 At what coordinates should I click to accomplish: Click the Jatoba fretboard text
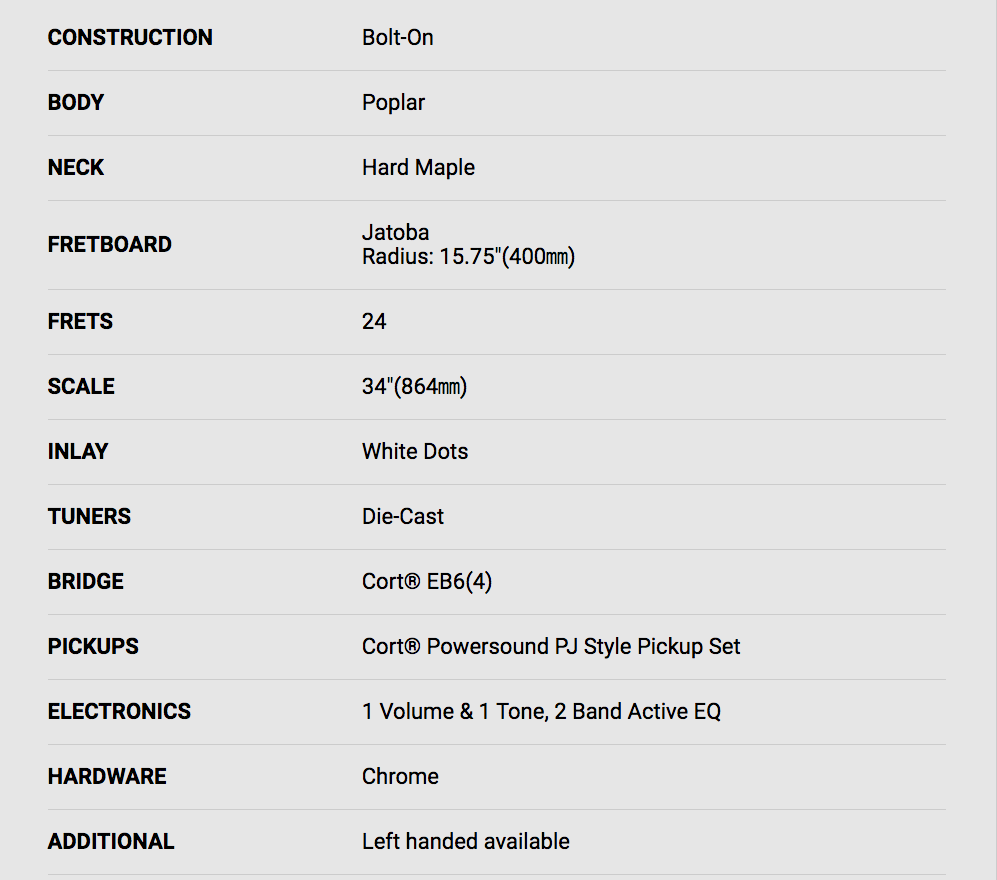[x=395, y=232]
